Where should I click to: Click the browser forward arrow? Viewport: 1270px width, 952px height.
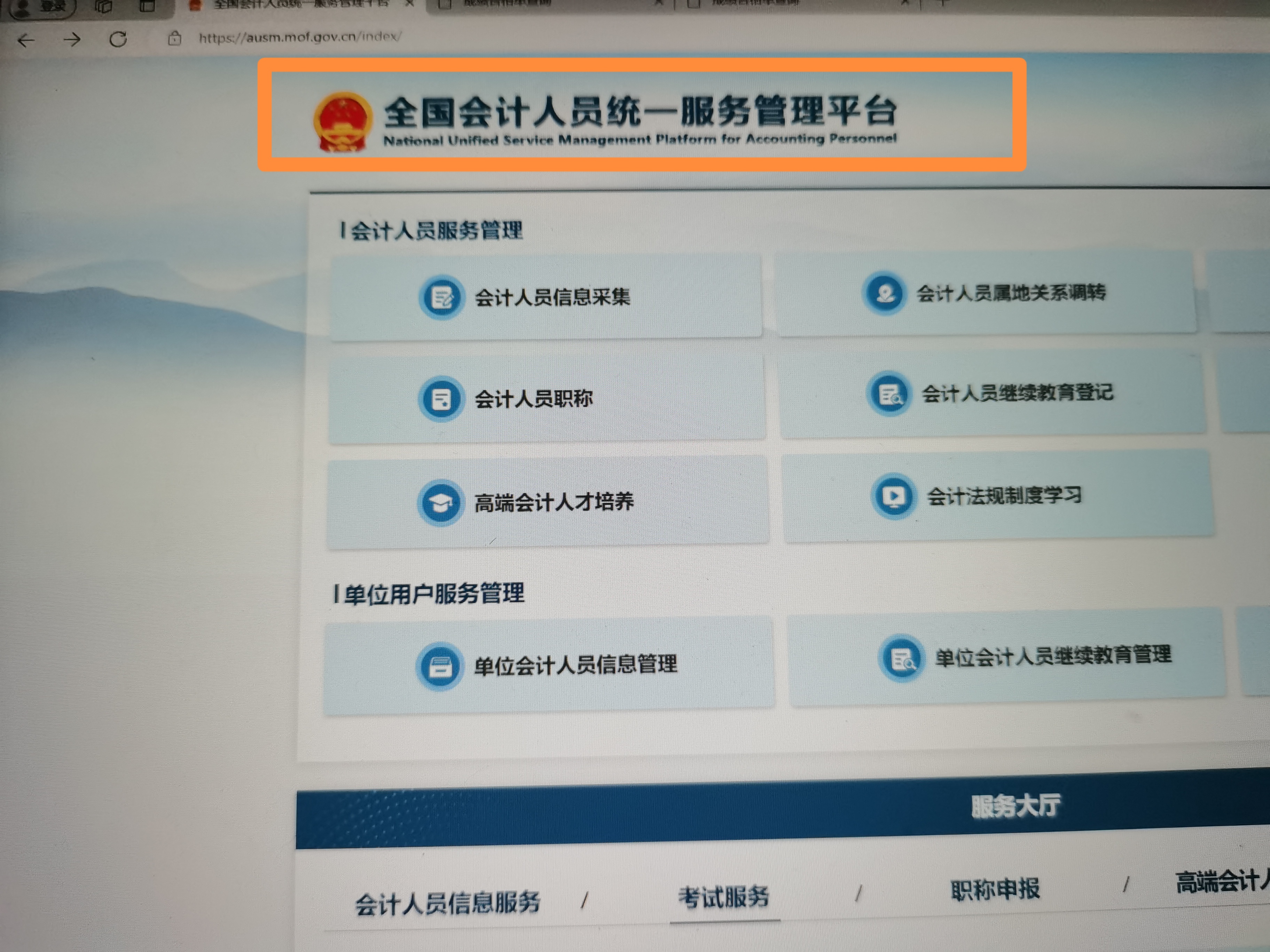click(72, 40)
